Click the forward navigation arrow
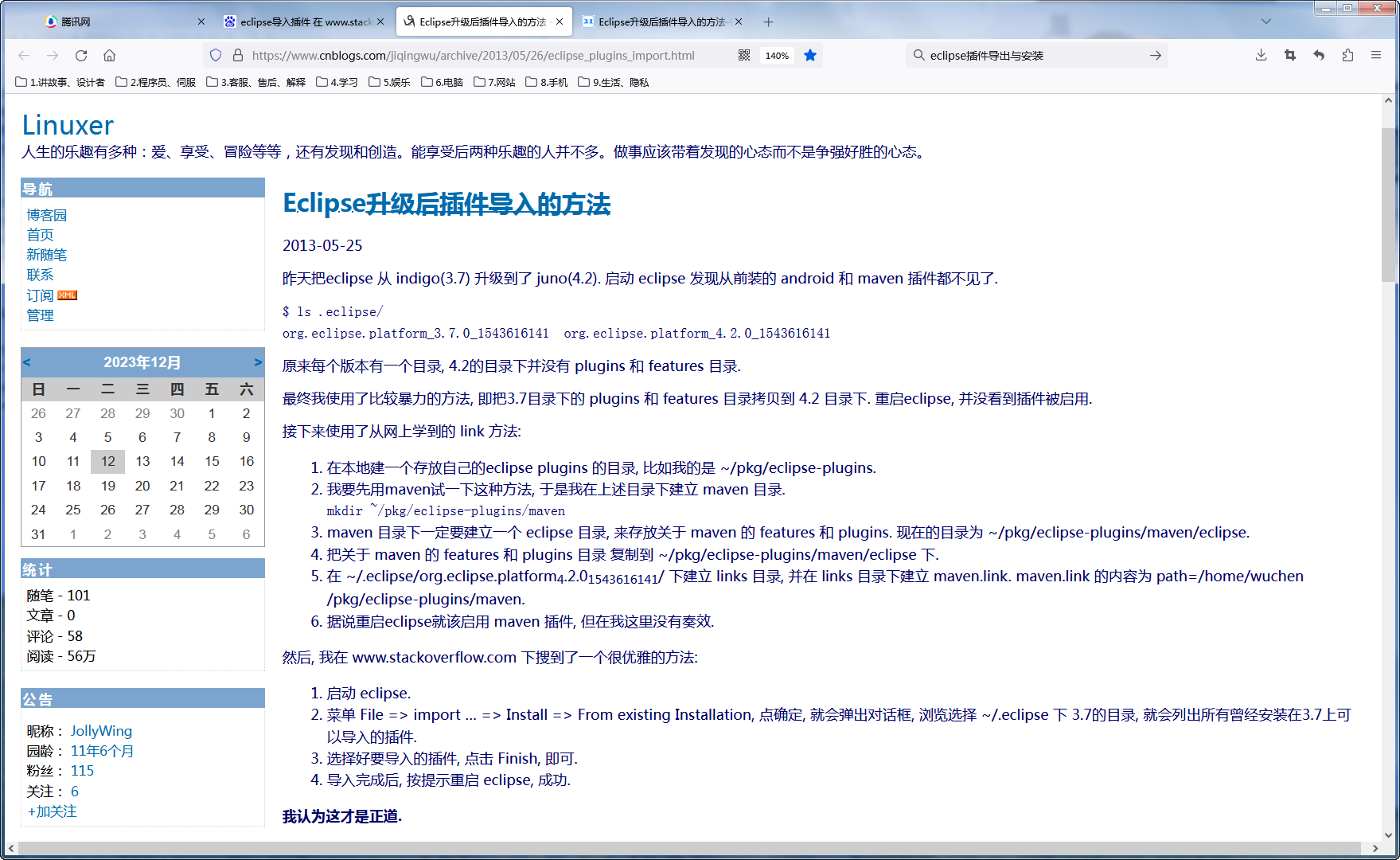The width and height of the screenshot is (1400, 860). 53,55
